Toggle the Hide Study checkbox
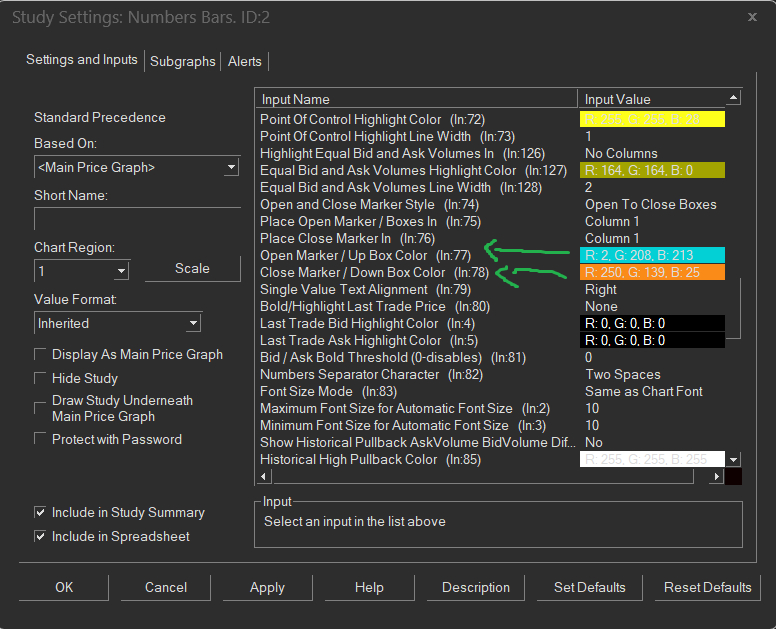 (41, 379)
